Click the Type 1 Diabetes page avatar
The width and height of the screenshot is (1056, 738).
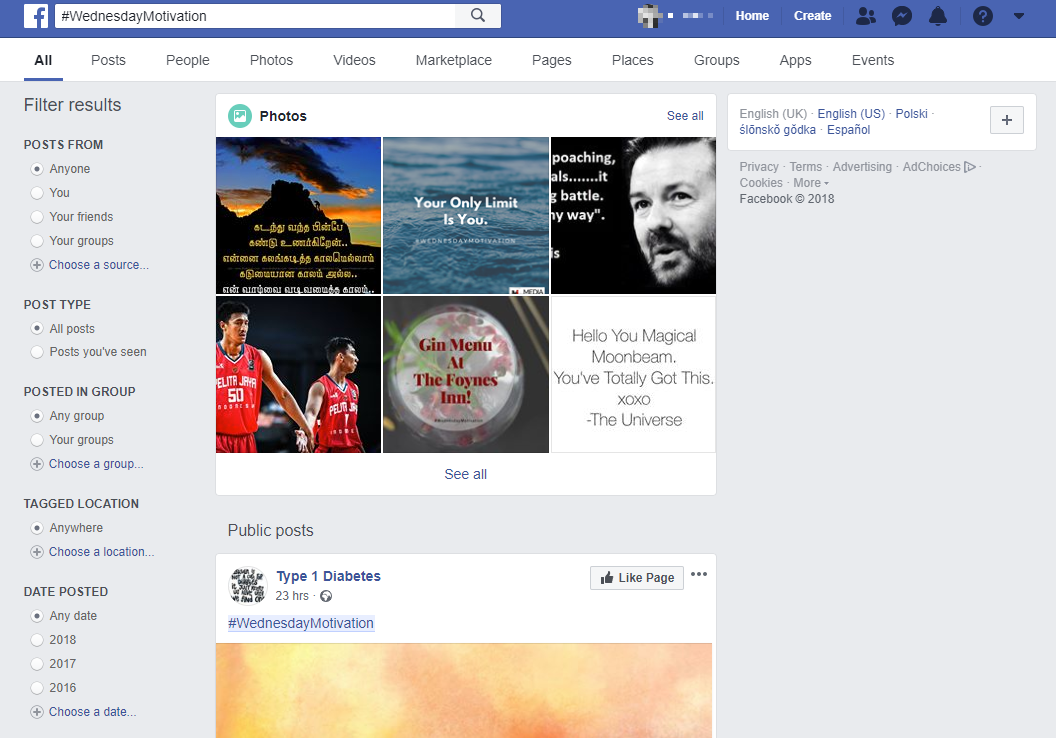point(248,585)
